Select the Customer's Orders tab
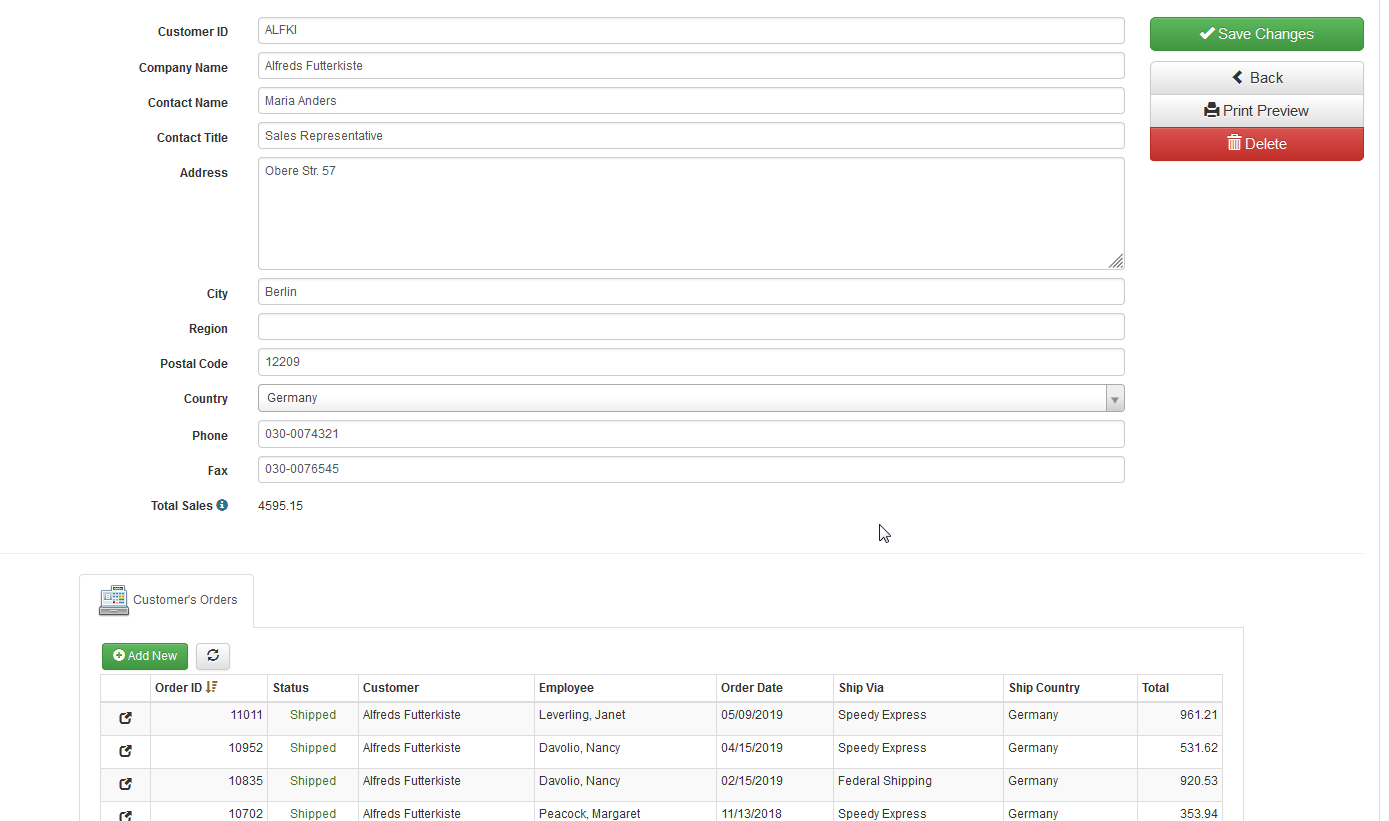The height and width of the screenshot is (821, 1389). 167,600
